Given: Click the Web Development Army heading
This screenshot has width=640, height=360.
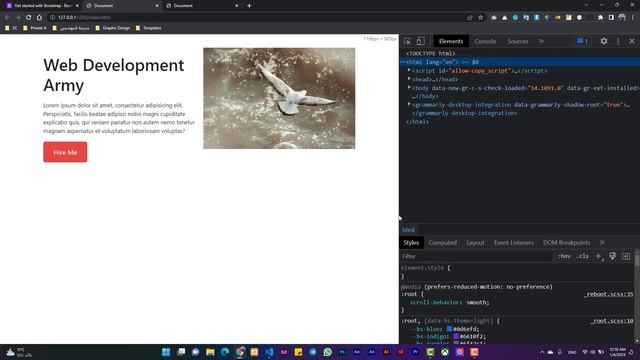Looking at the screenshot, I should [x=113, y=75].
